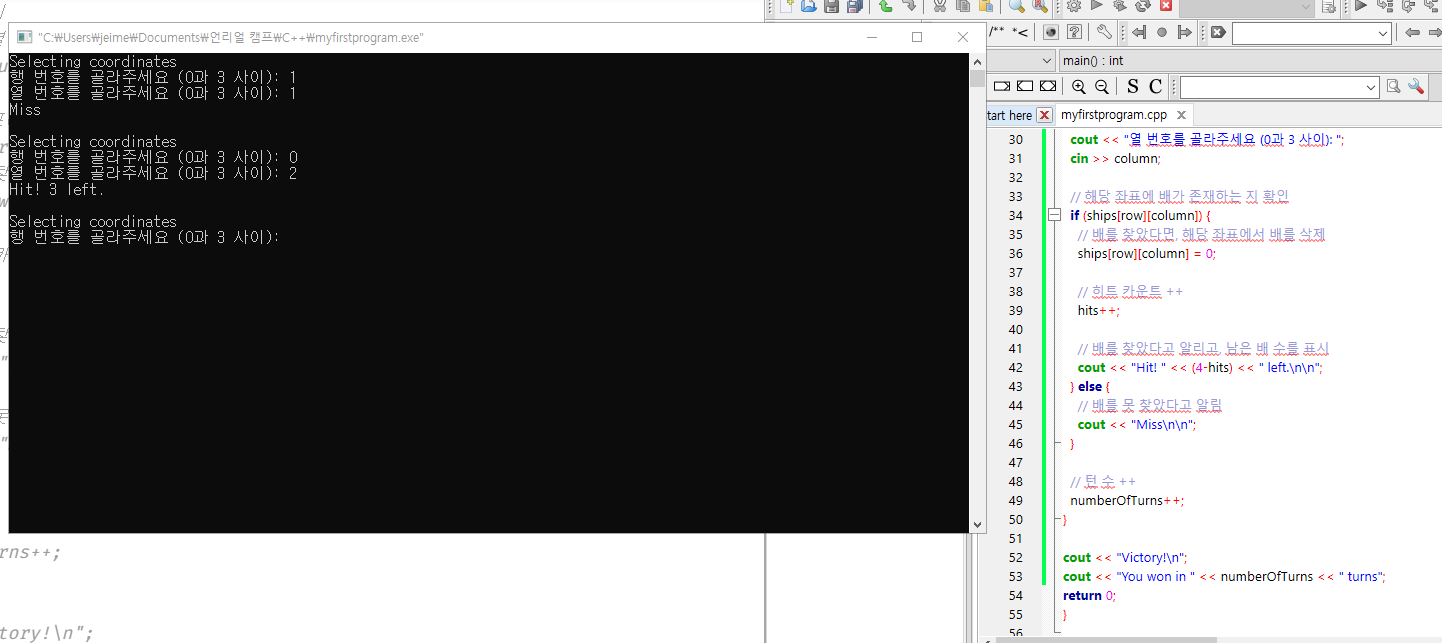The width and height of the screenshot is (1442, 643).
Task: Click the console vertical scrollbar thumb
Action: point(977,79)
